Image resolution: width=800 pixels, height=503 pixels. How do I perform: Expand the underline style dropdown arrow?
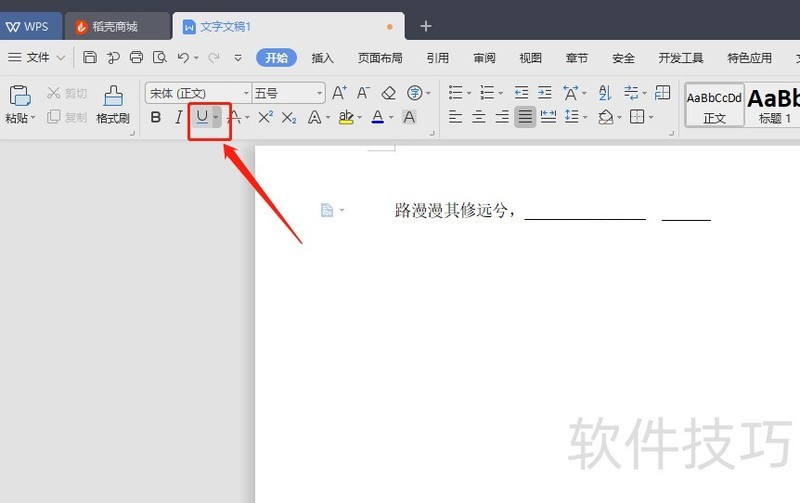coord(216,117)
